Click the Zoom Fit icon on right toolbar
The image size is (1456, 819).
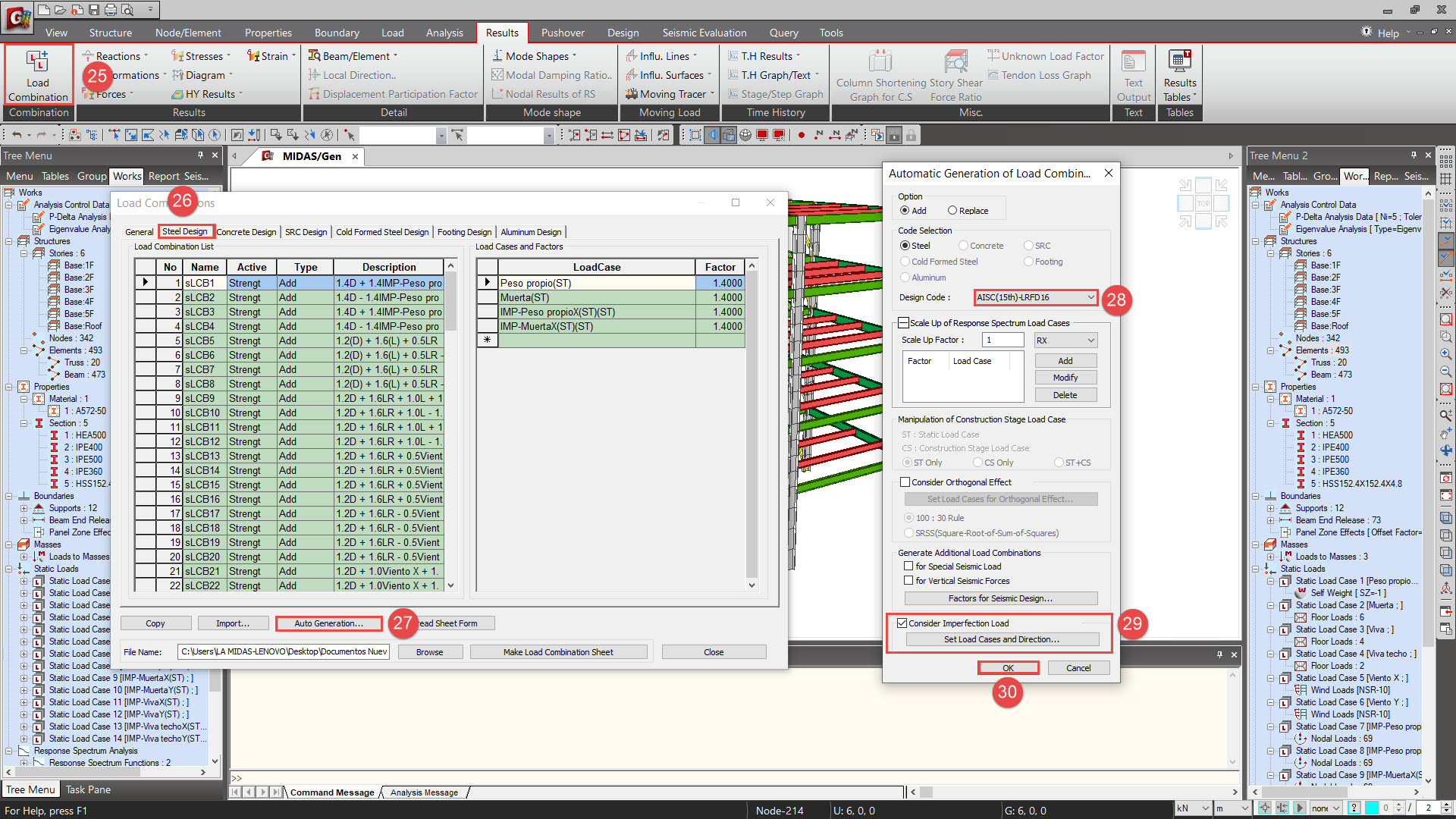pos(1446,318)
